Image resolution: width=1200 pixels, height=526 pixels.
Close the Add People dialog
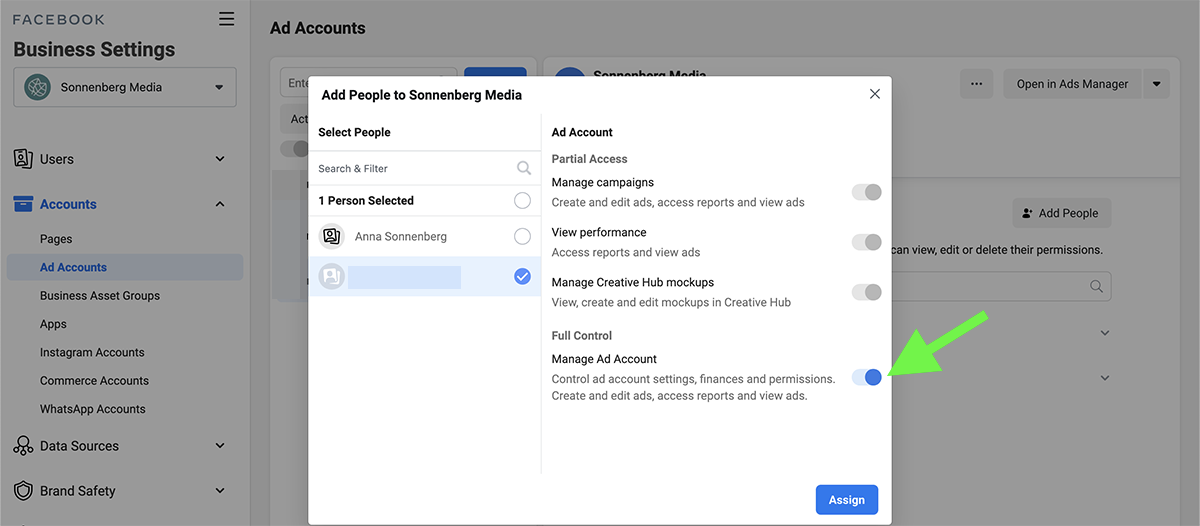(875, 94)
